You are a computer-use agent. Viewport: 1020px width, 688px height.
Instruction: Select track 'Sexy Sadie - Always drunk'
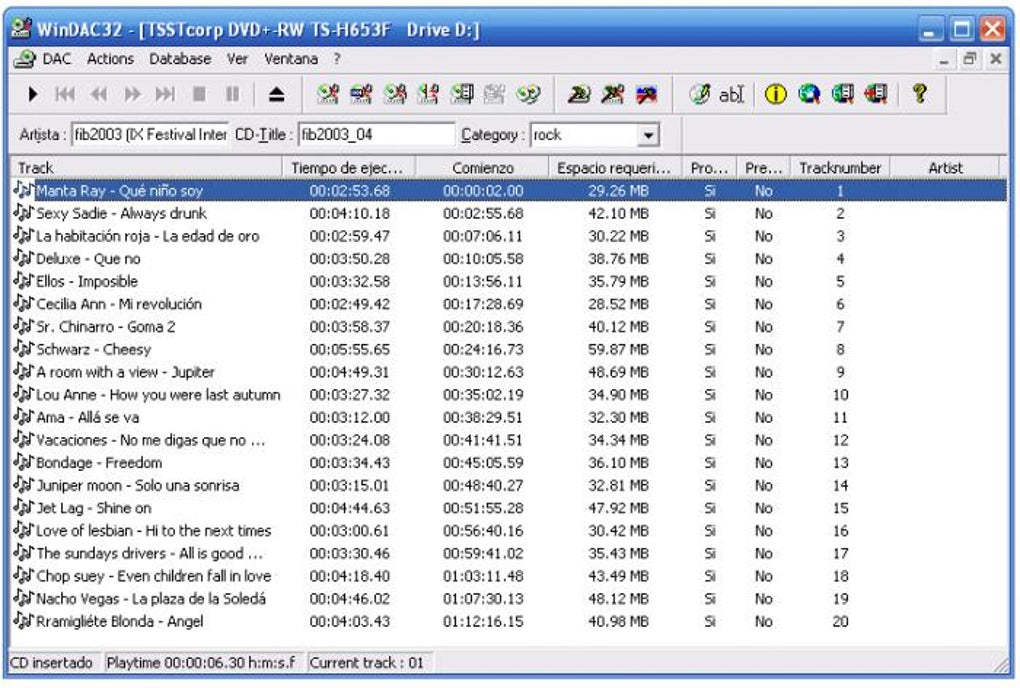121,213
